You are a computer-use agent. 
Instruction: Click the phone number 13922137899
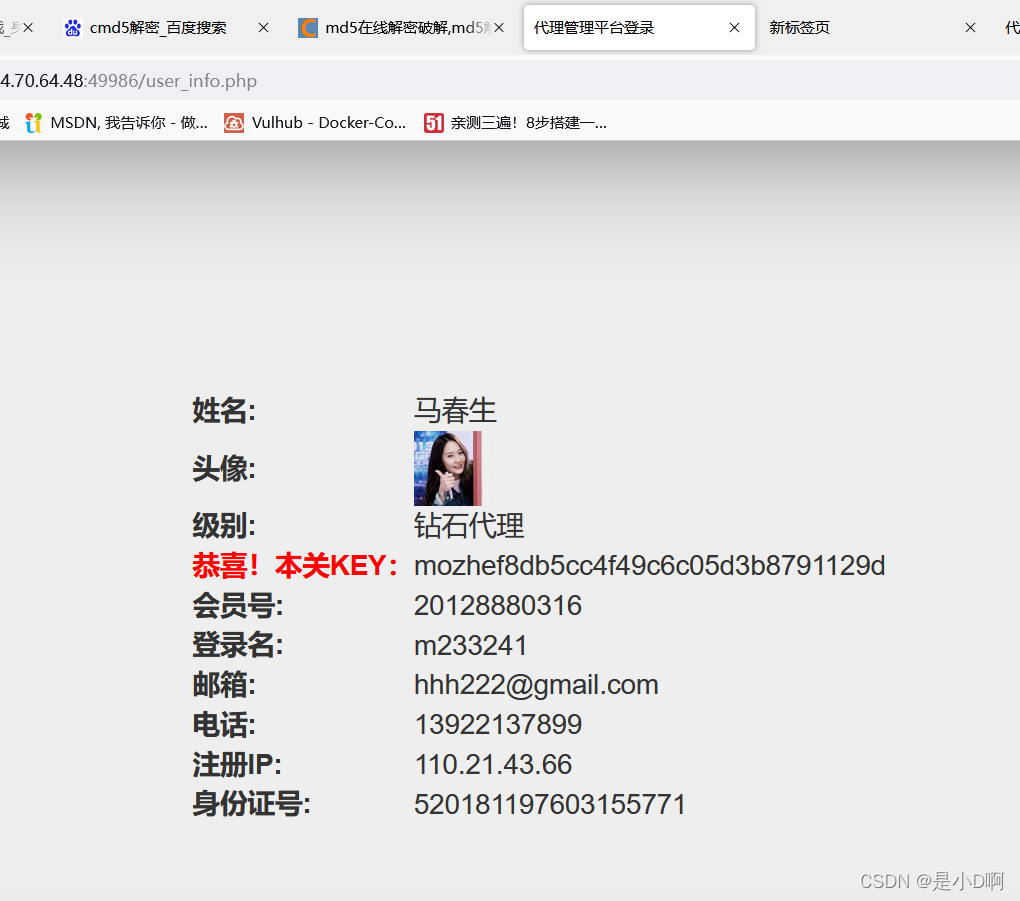tap(498, 725)
